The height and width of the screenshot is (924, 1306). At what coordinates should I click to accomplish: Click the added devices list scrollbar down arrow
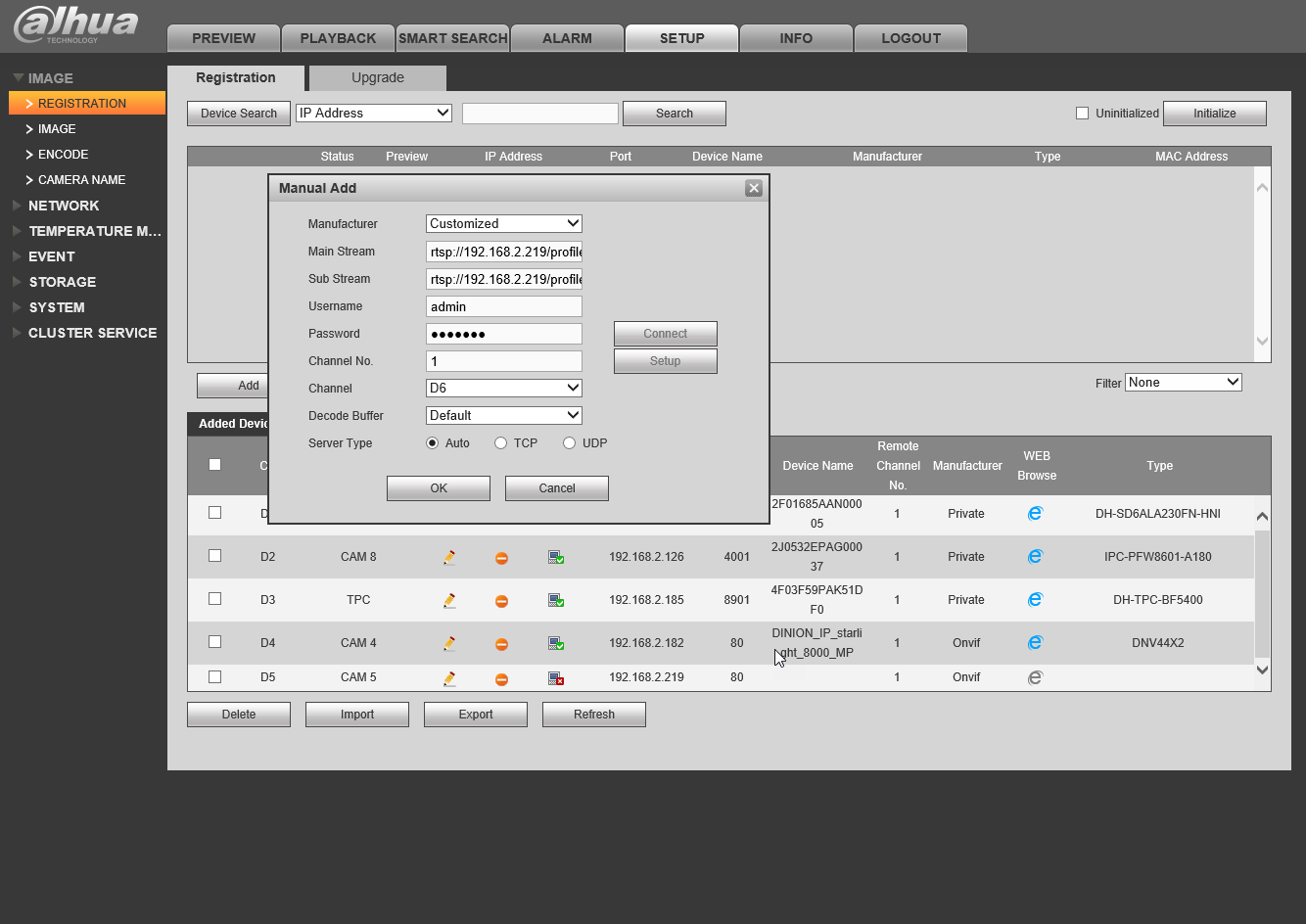pyautogui.click(x=1262, y=670)
